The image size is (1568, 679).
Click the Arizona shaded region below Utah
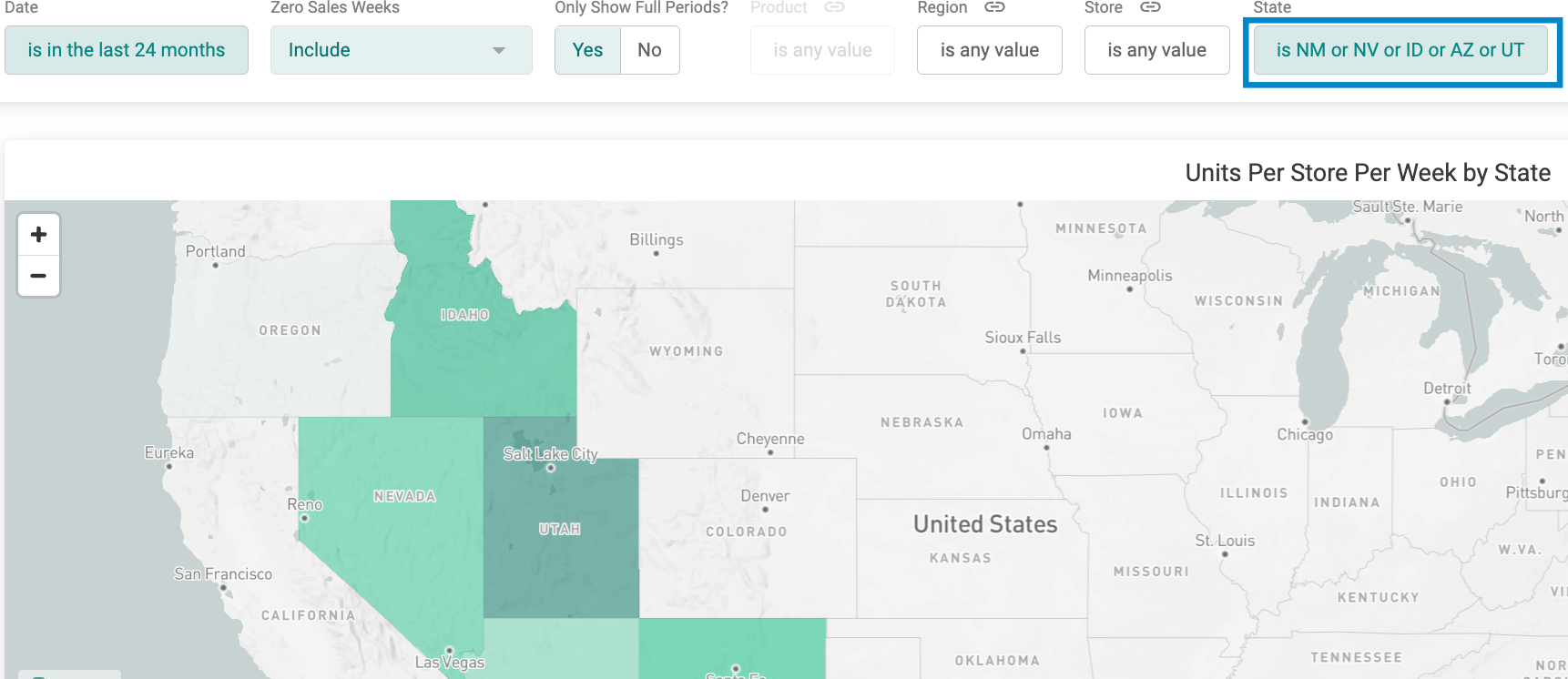click(561, 648)
